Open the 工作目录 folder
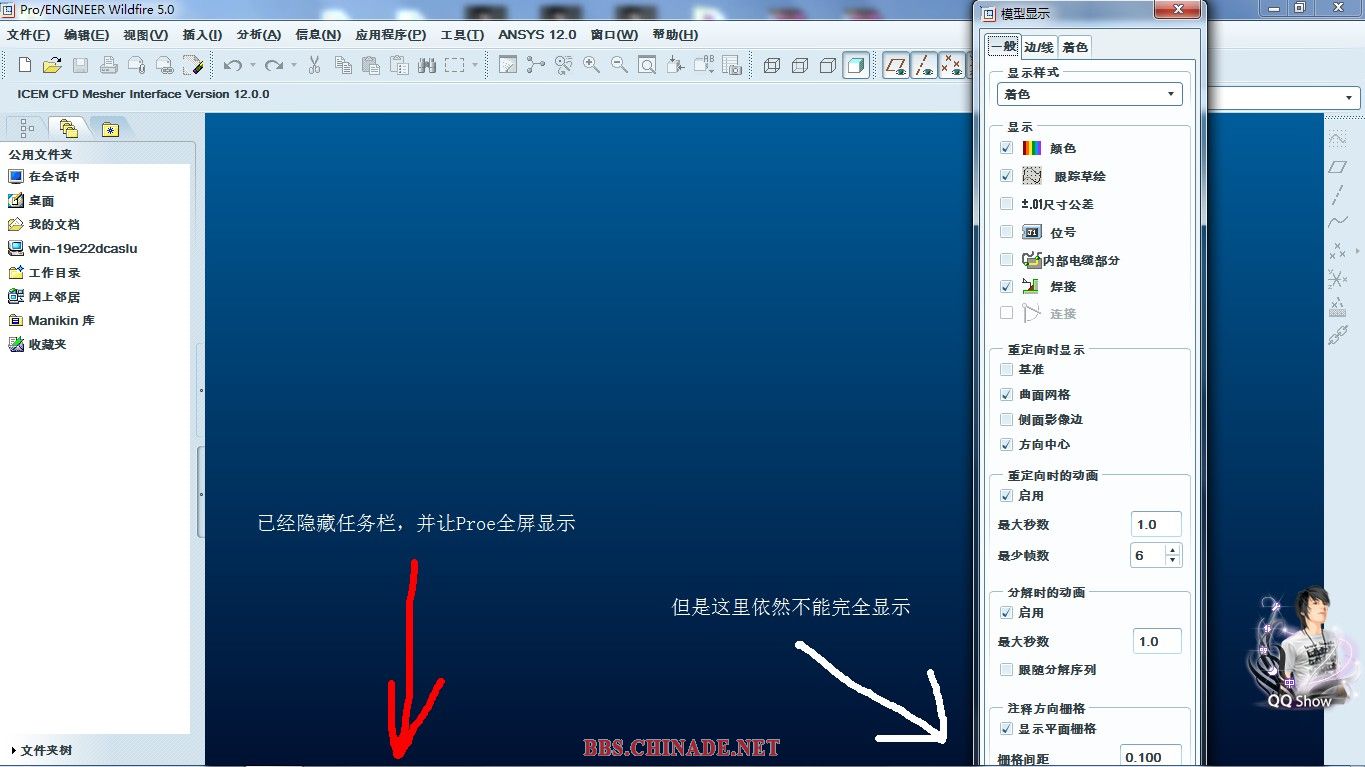The width and height of the screenshot is (1365, 767). click(x=54, y=272)
